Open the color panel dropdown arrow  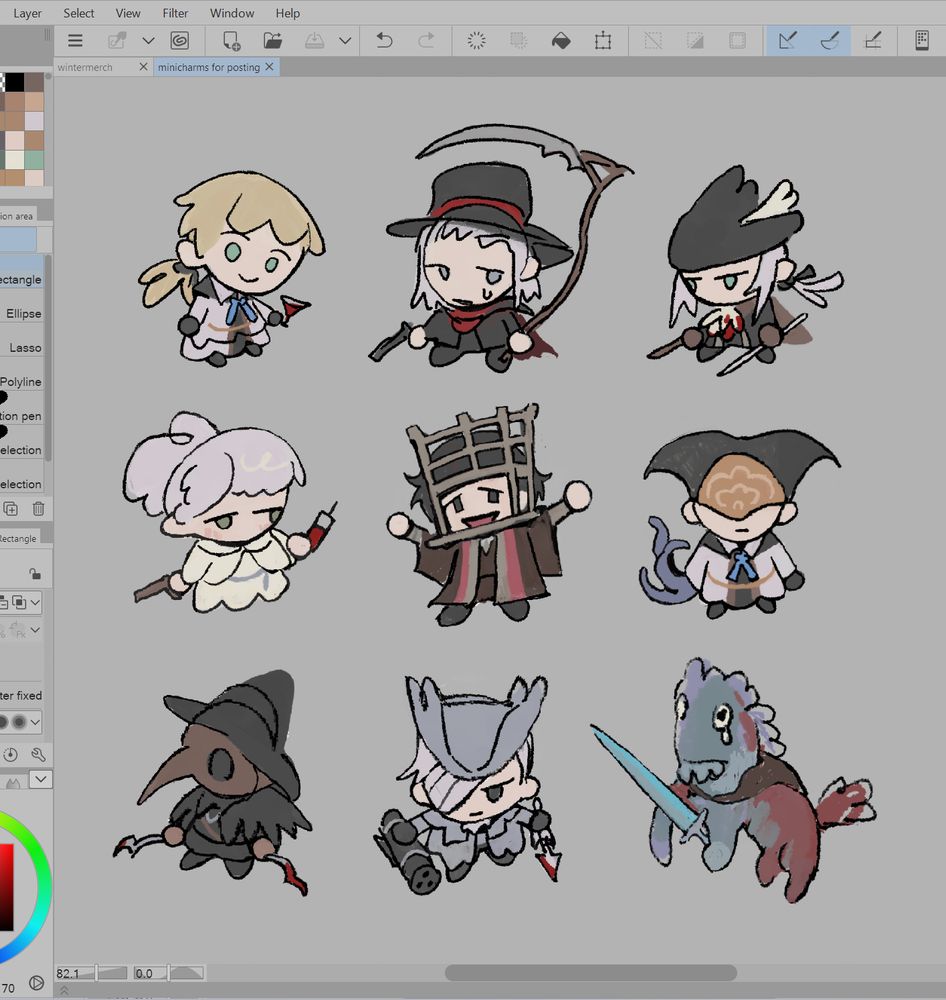[x=41, y=779]
